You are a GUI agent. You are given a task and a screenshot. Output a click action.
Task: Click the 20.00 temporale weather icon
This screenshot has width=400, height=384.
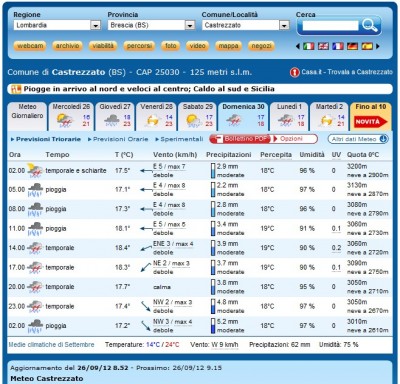coord(35,287)
